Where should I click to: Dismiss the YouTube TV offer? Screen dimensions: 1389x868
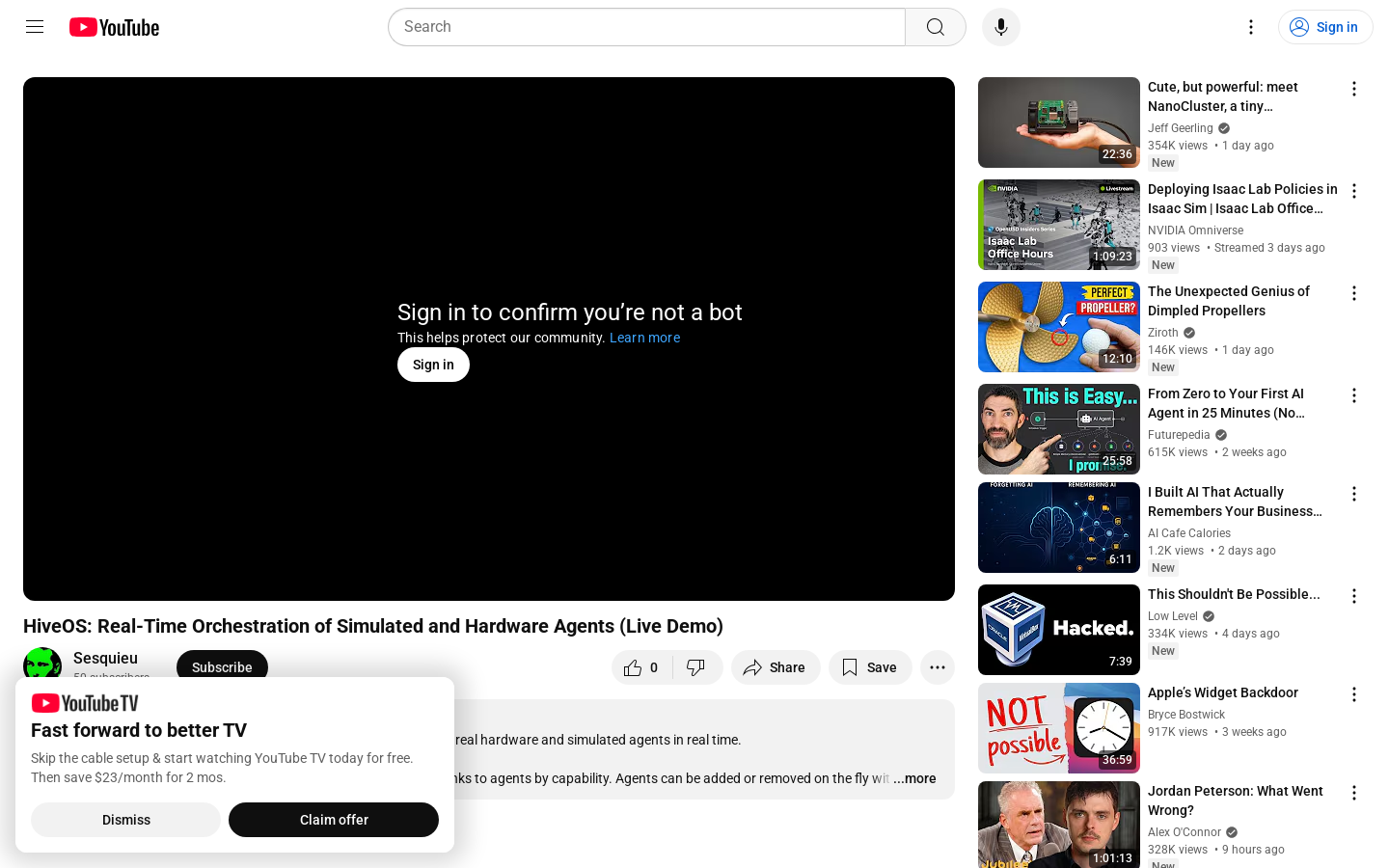click(126, 820)
